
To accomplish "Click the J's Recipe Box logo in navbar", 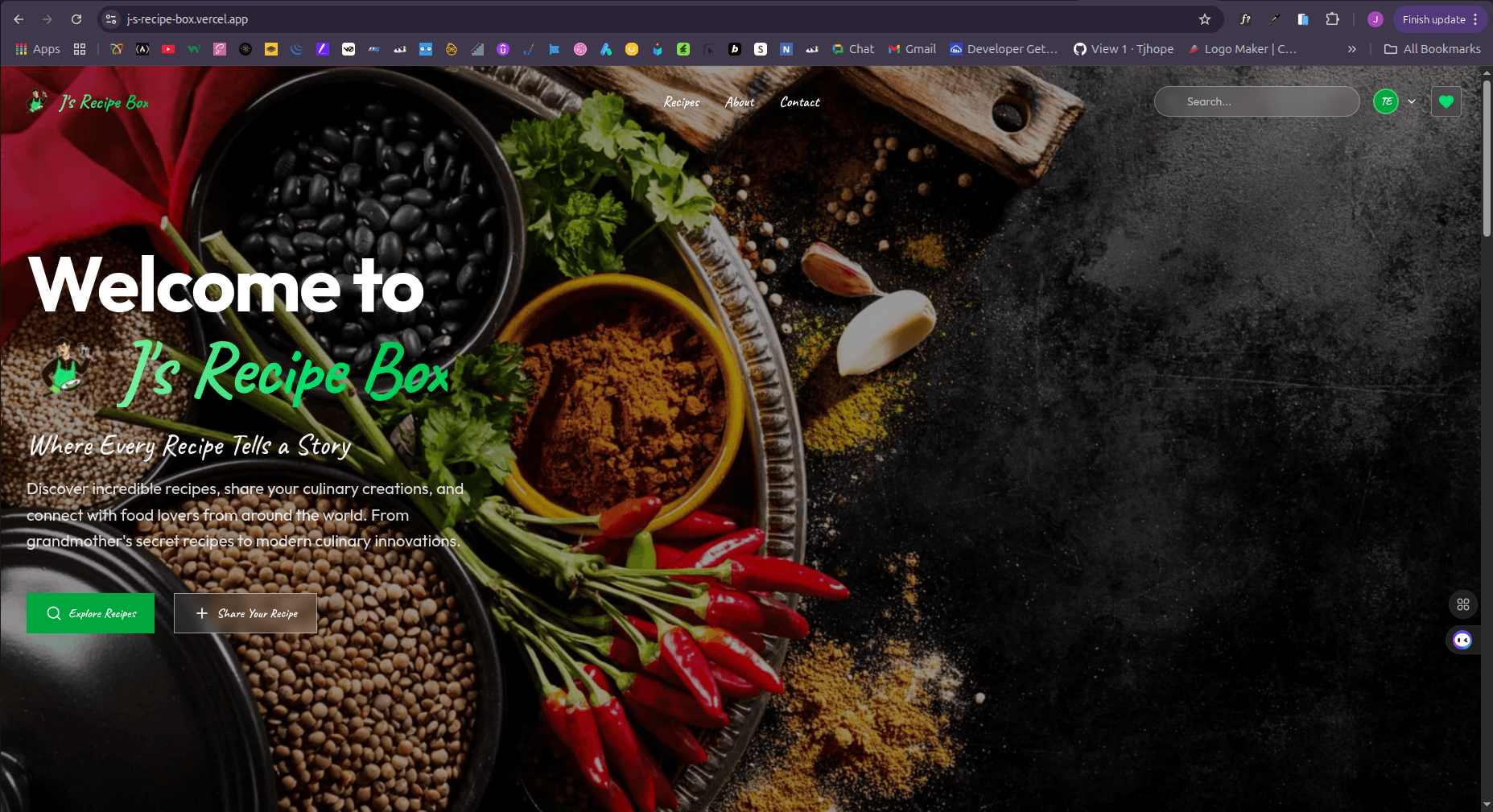I will [x=88, y=101].
